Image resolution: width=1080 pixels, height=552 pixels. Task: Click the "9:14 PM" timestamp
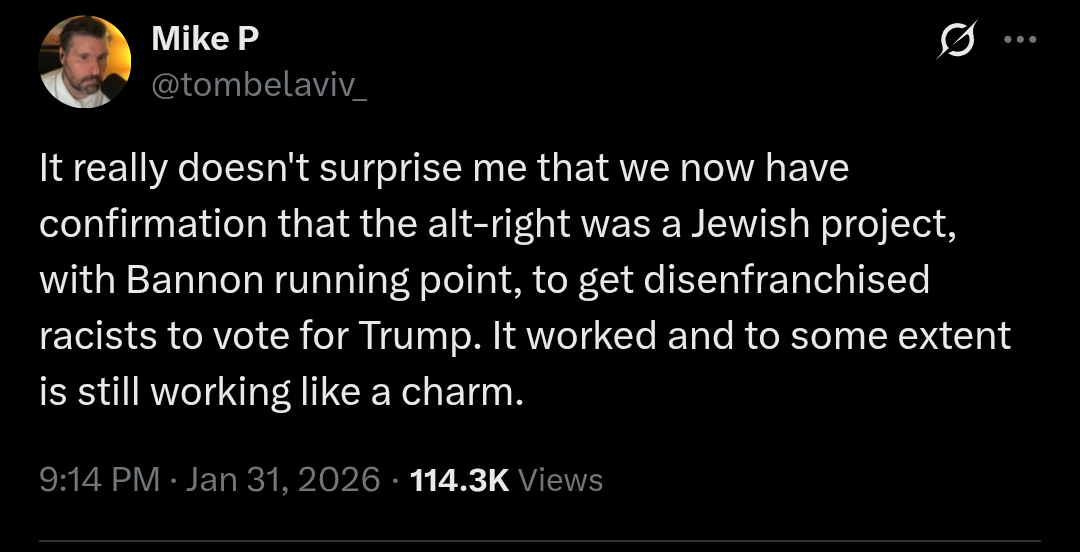[x=100, y=480]
